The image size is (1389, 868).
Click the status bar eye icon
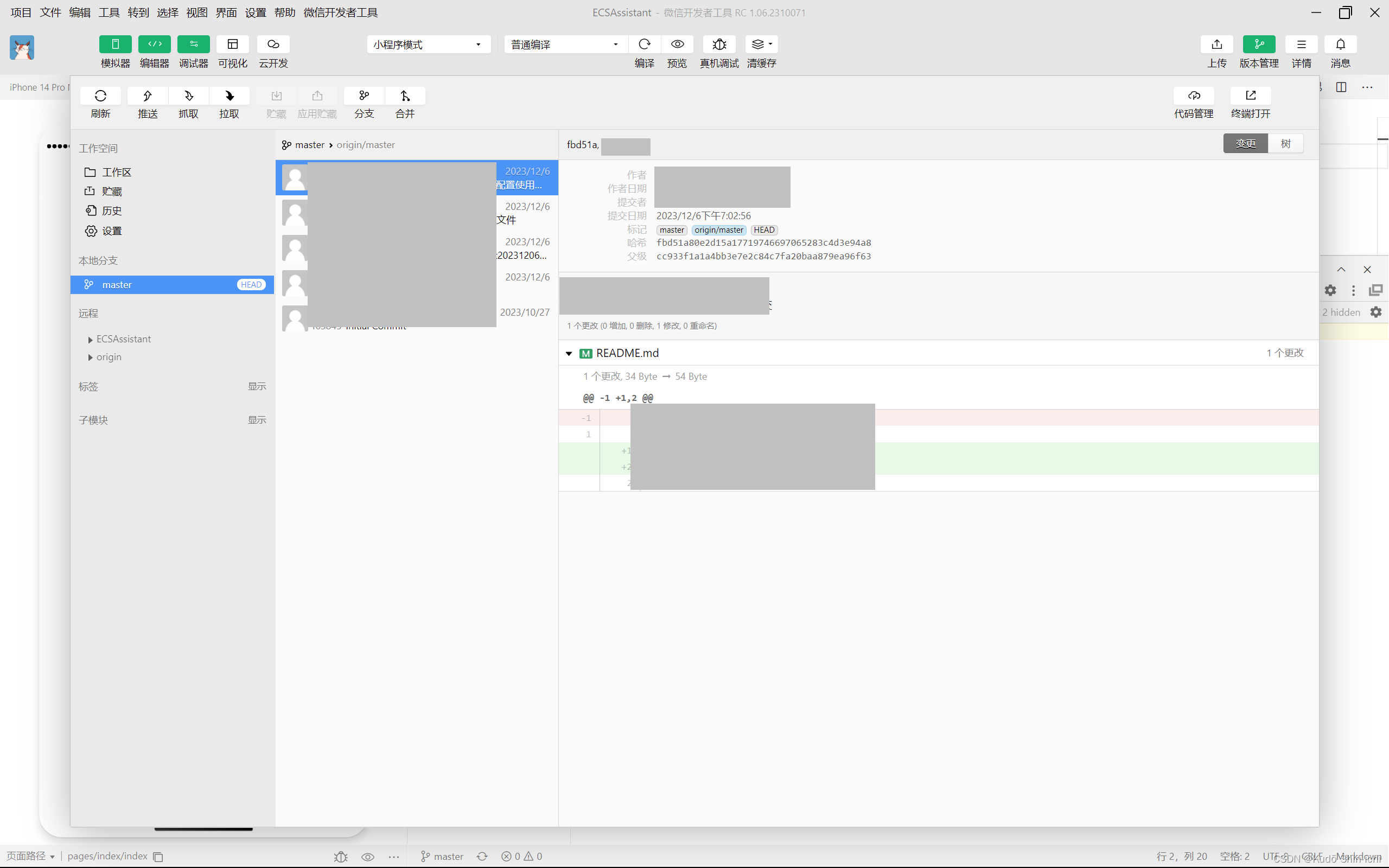pos(368,857)
